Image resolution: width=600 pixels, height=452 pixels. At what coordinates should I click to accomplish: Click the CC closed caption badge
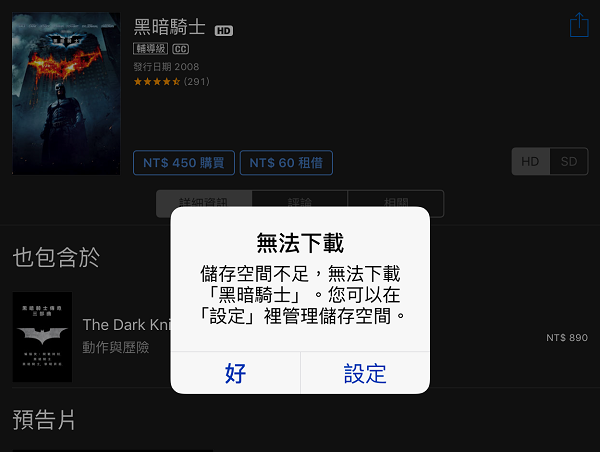[x=181, y=49]
